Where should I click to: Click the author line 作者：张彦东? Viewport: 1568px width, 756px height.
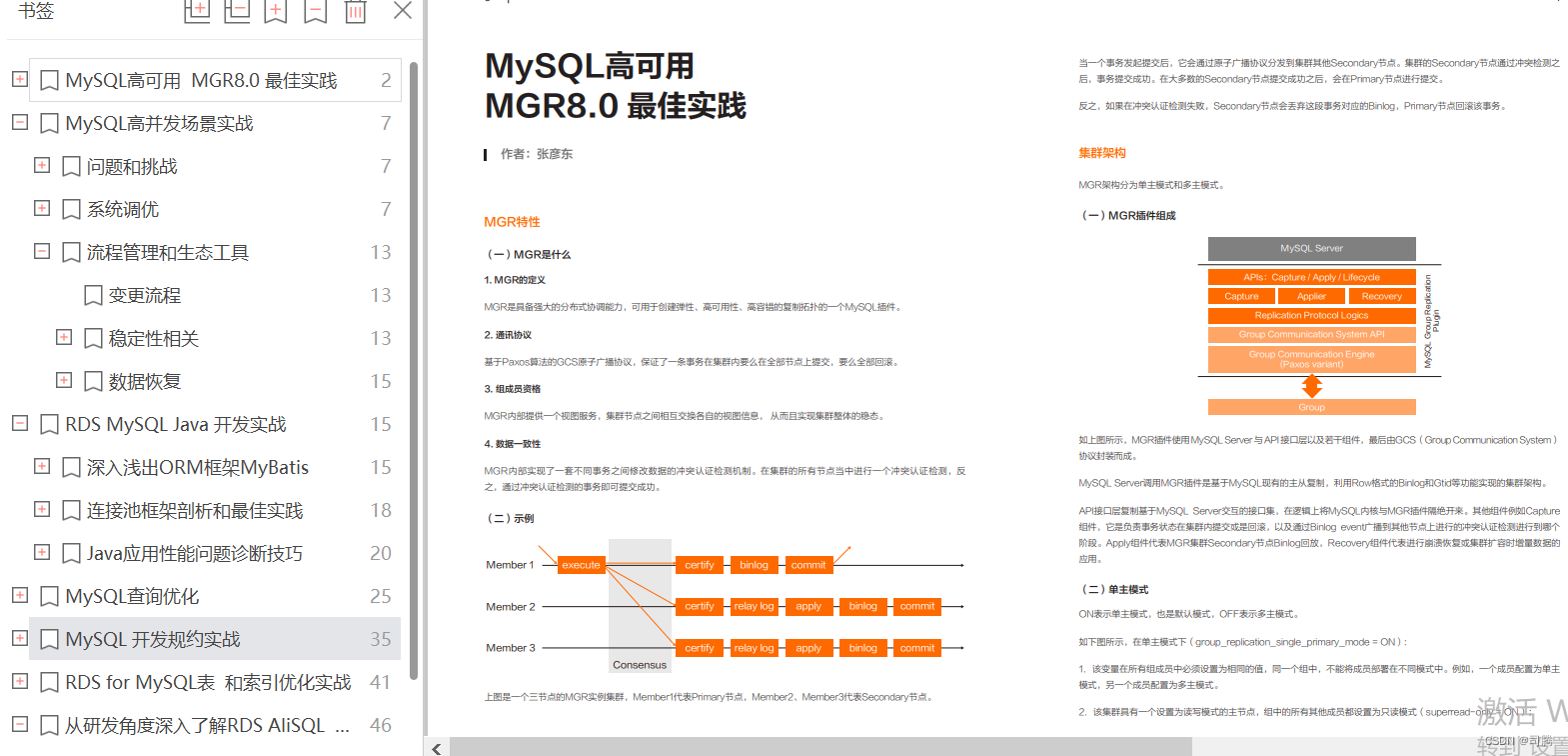pos(537,154)
